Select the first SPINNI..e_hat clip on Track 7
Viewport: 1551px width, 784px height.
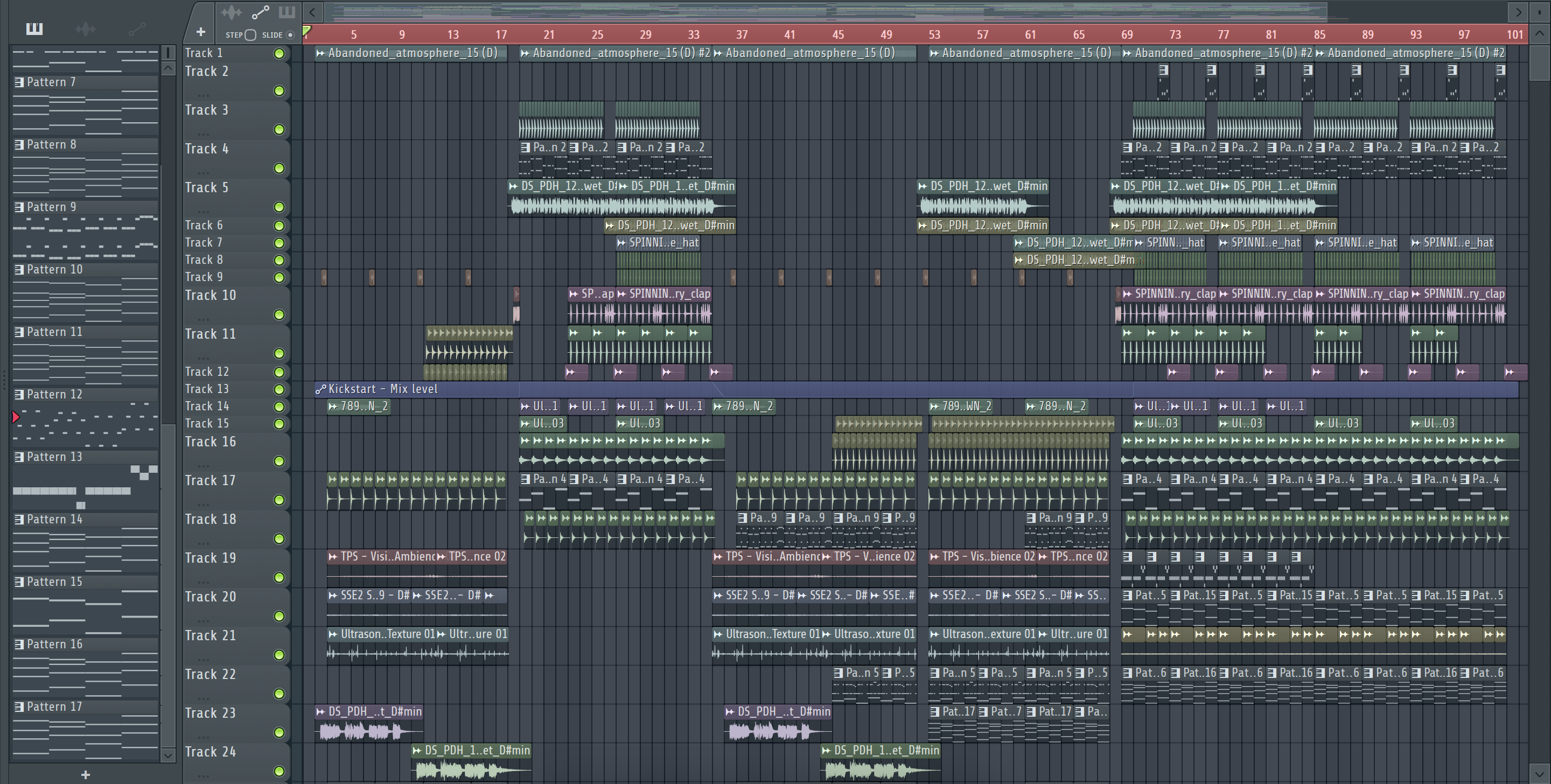(x=658, y=243)
